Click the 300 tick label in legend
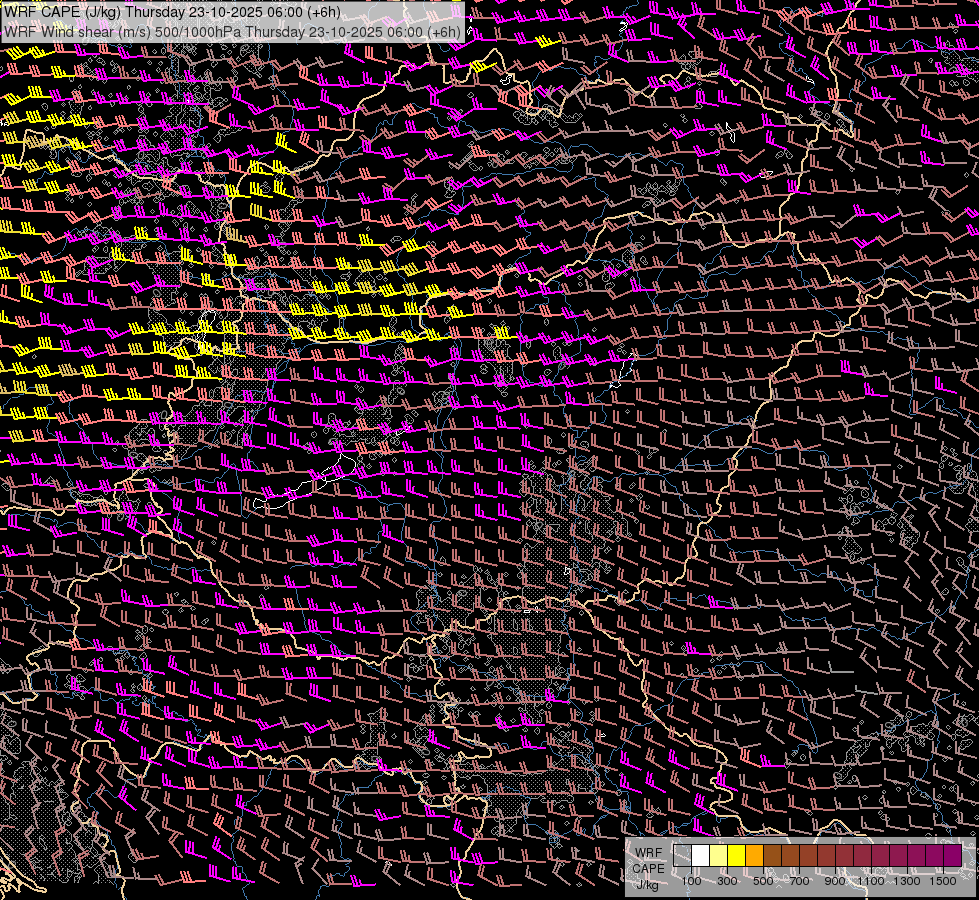 [727, 881]
